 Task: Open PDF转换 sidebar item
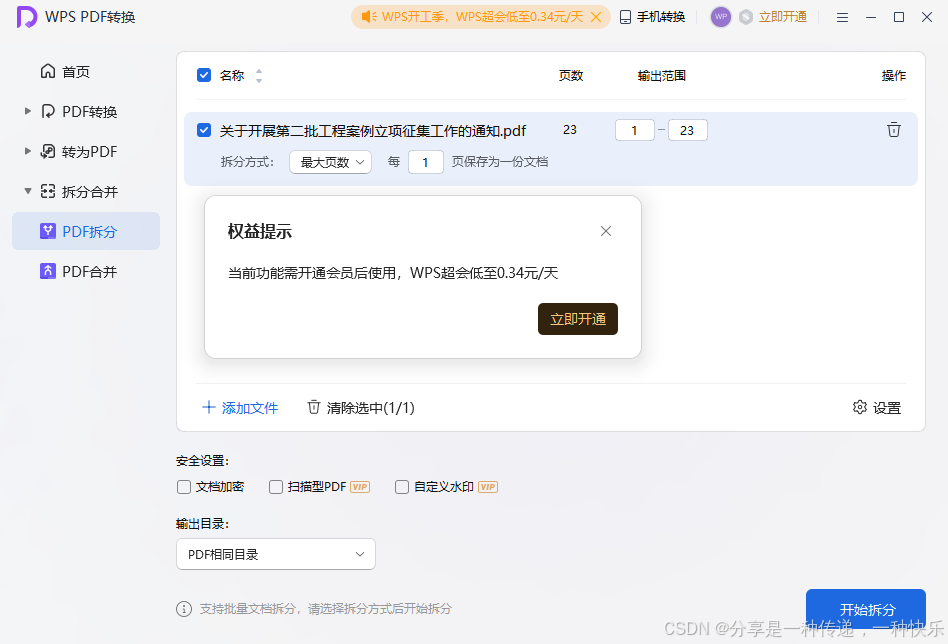coord(79,111)
